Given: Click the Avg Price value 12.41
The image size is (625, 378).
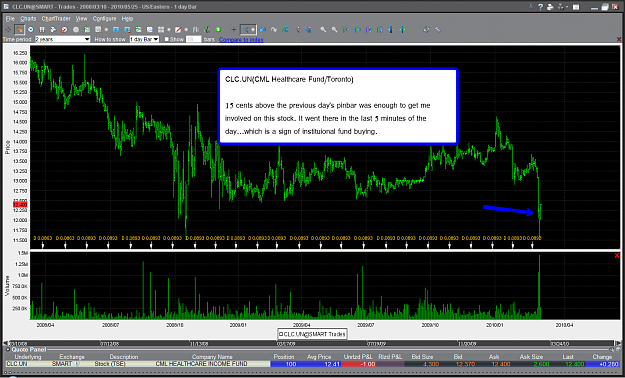Looking at the screenshot, I should pyautogui.click(x=332, y=364).
